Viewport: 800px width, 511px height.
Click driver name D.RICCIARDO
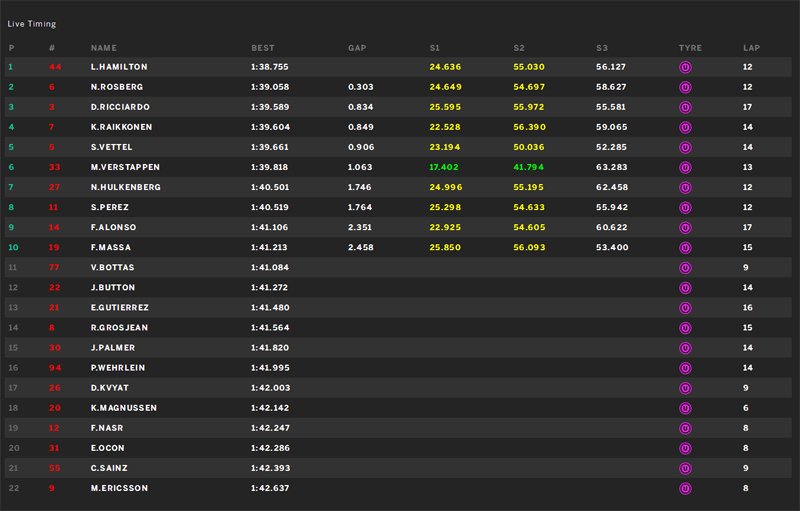(x=121, y=107)
